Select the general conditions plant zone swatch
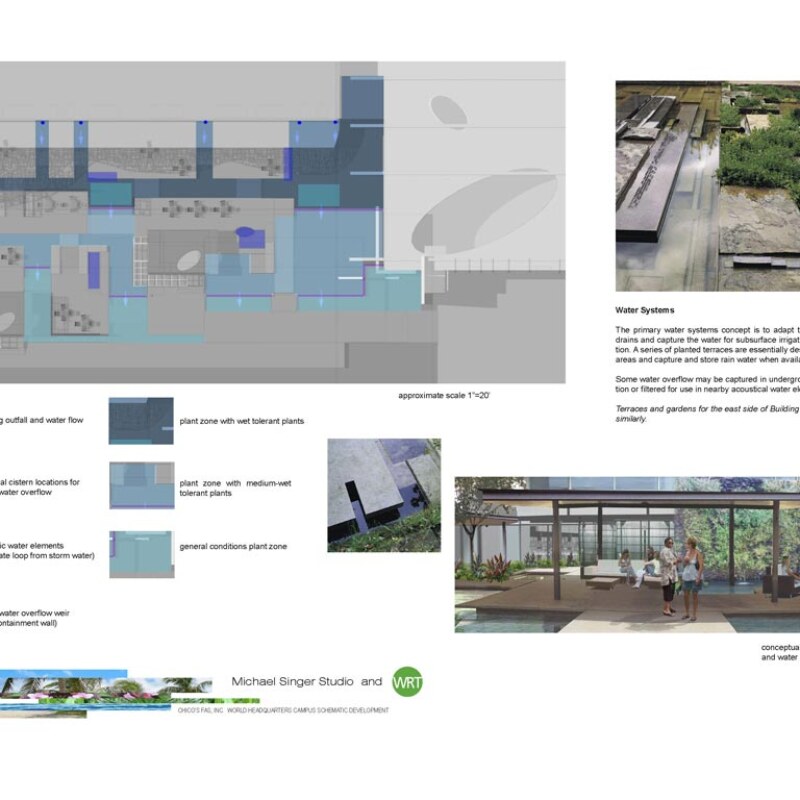 (x=142, y=554)
